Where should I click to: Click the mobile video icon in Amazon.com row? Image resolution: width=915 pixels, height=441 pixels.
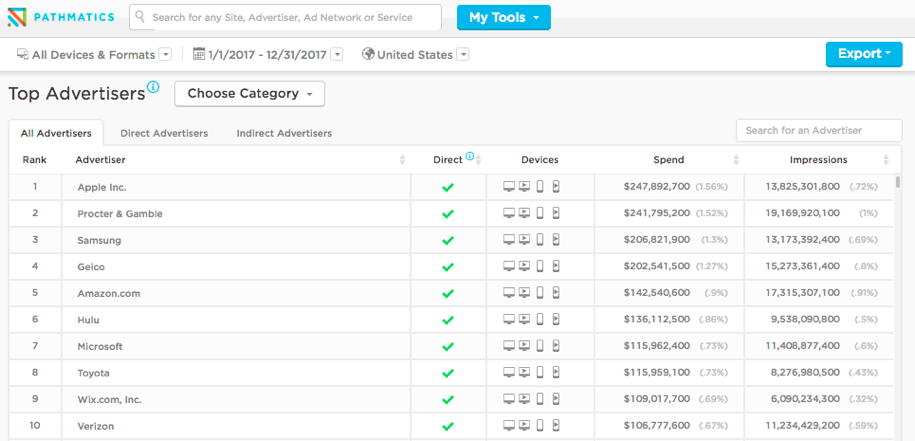[556, 293]
